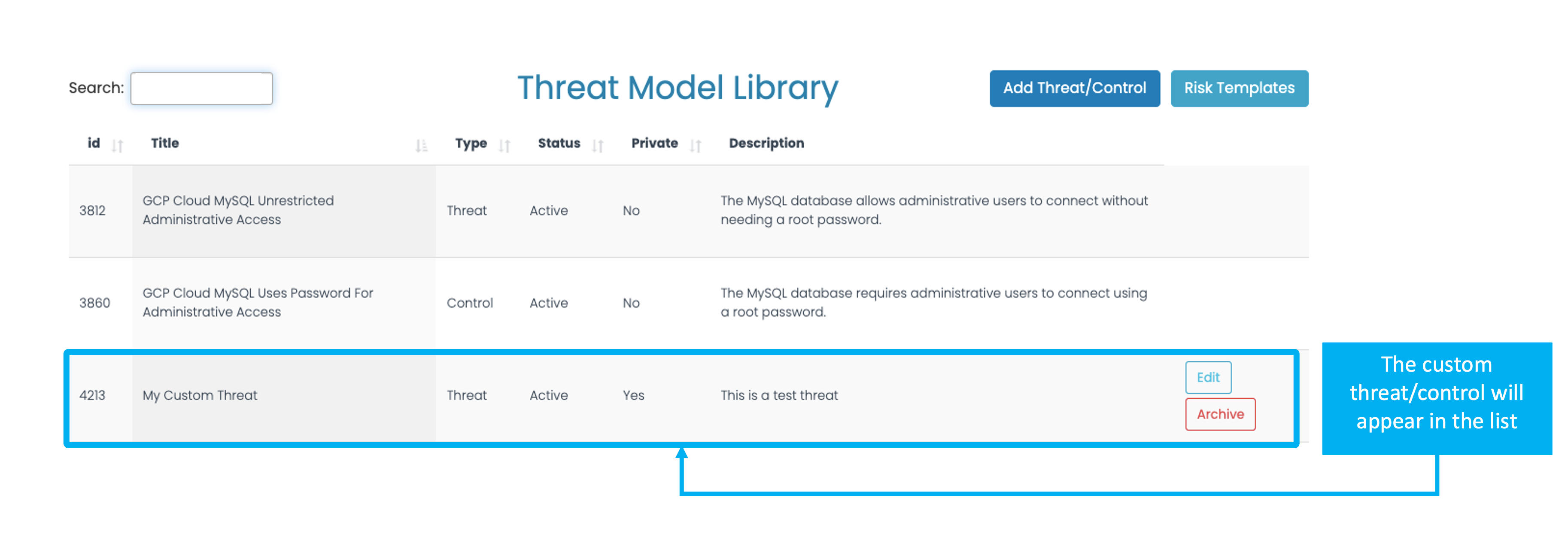The image size is (1568, 553).
Task: Click GCP Cloud MySQL Uses Password title
Action: coord(258,302)
